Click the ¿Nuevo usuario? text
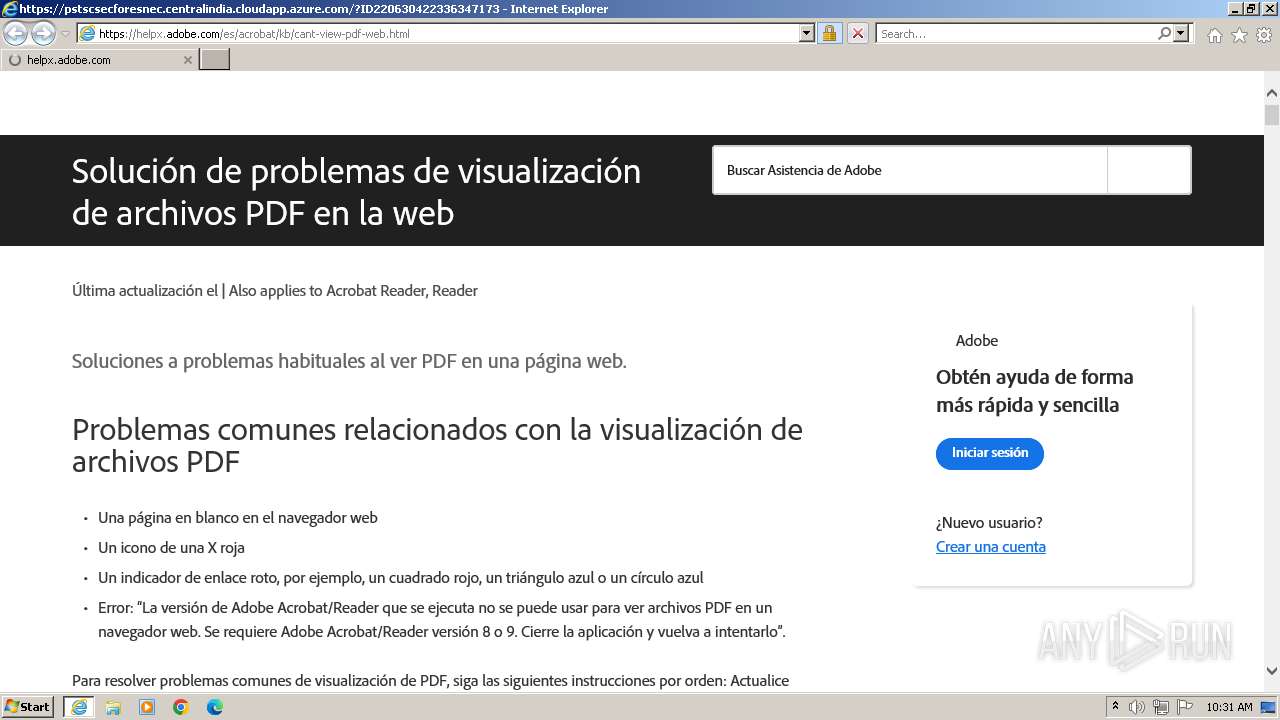Viewport: 1280px width, 720px height. click(x=989, y=523)
